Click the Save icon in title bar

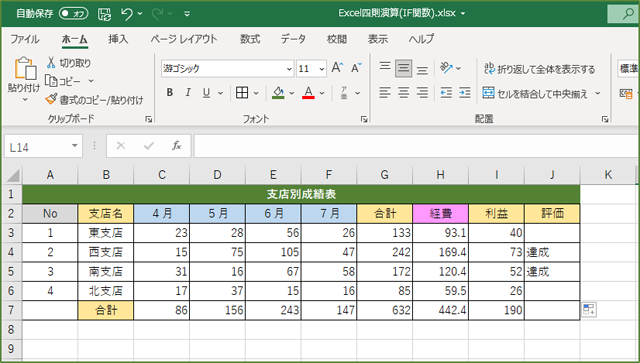point(104,14)
